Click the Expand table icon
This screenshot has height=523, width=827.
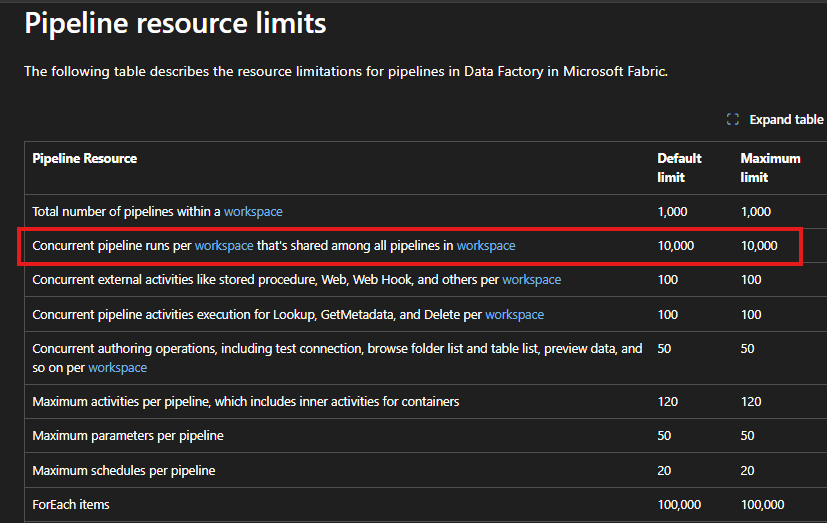tap(733, 120)
